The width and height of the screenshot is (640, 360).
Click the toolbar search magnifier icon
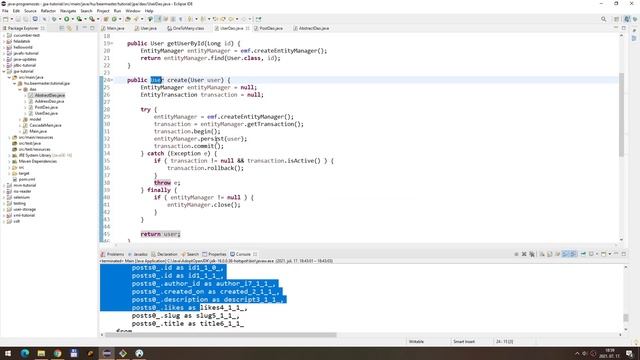pos(603,19)
